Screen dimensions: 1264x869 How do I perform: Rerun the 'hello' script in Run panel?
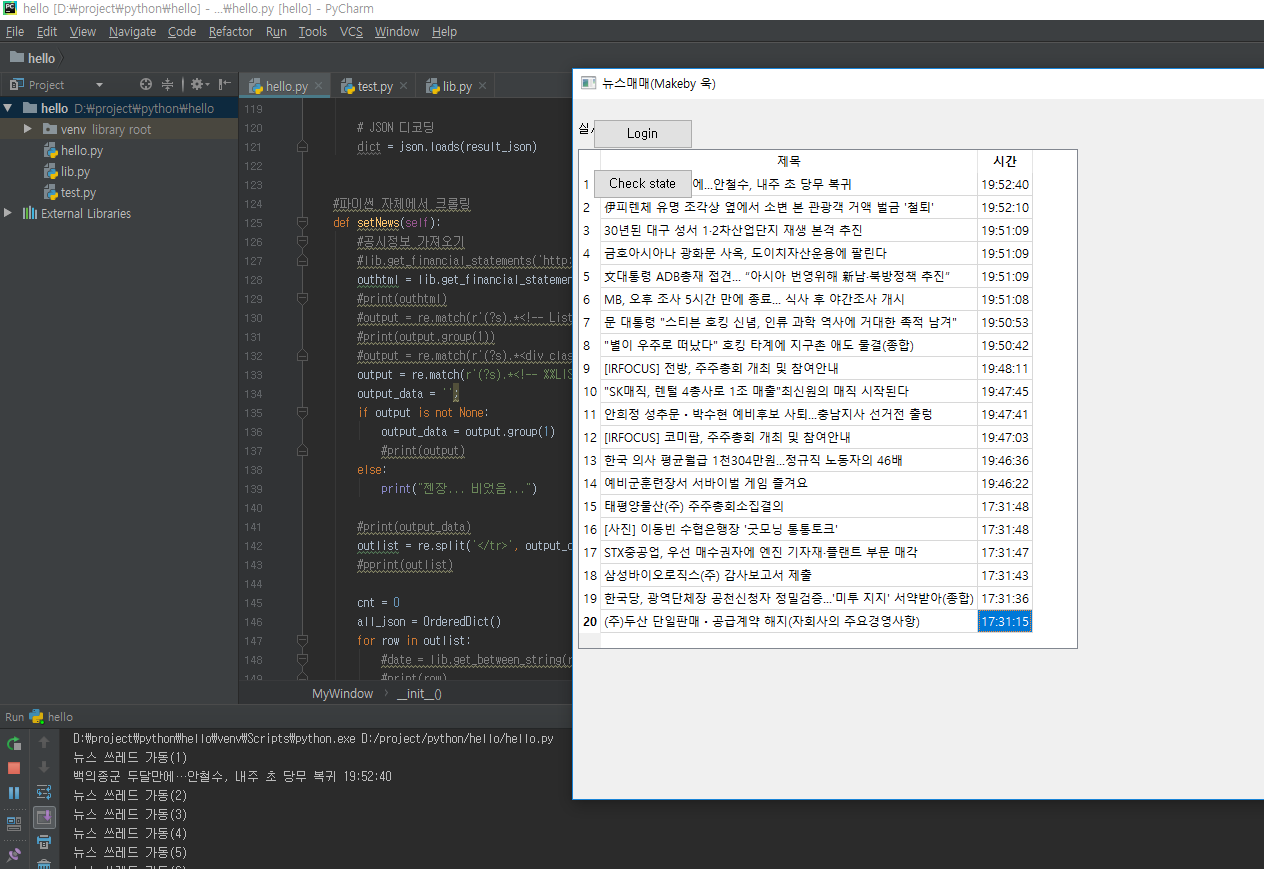click(14, 743)
